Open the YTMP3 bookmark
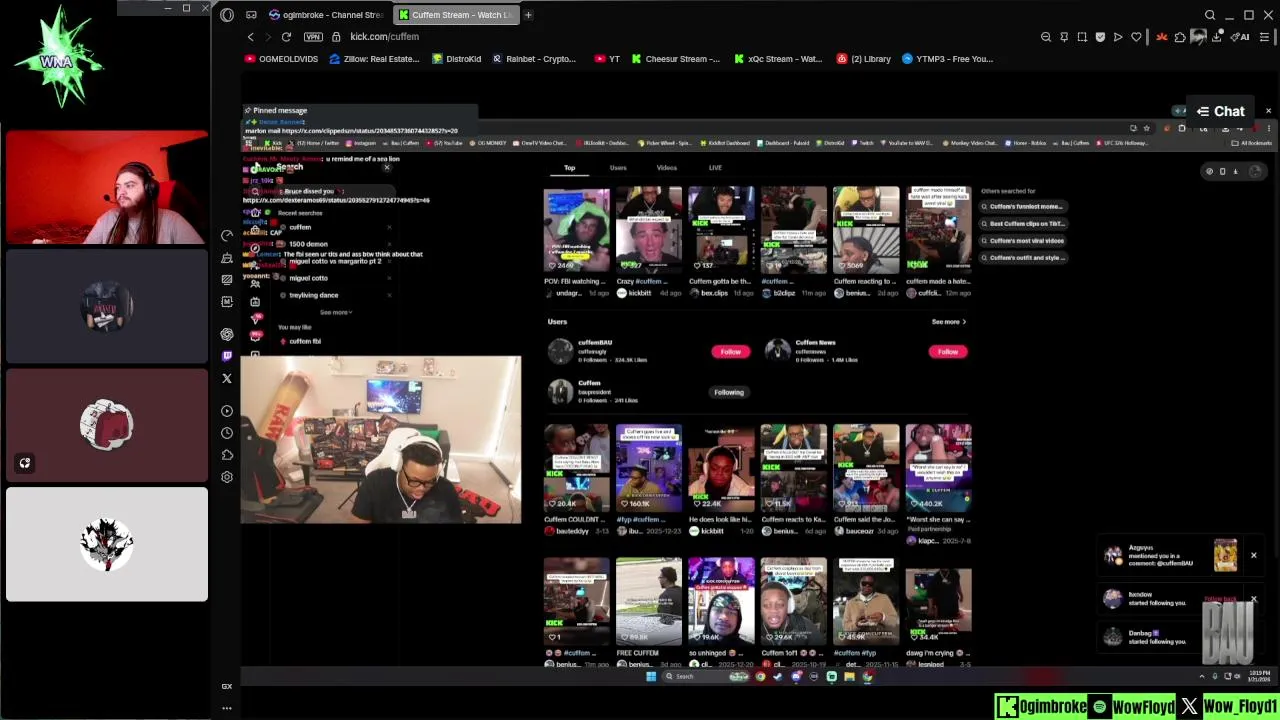Viewport: 1280px width, 720px height. coord(947,59)
